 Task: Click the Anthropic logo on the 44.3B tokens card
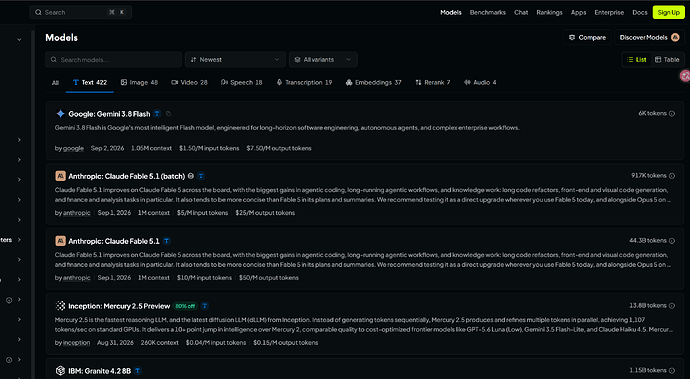pos(60,241)
